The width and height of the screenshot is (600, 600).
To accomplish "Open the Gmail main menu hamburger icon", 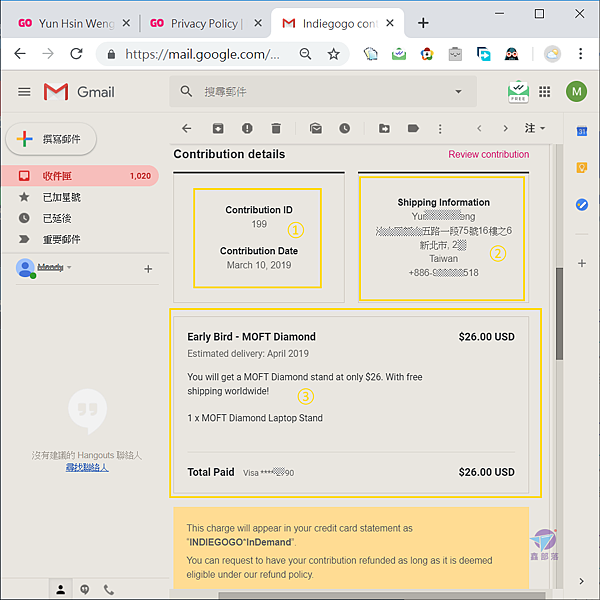I will tap(24, 92).
